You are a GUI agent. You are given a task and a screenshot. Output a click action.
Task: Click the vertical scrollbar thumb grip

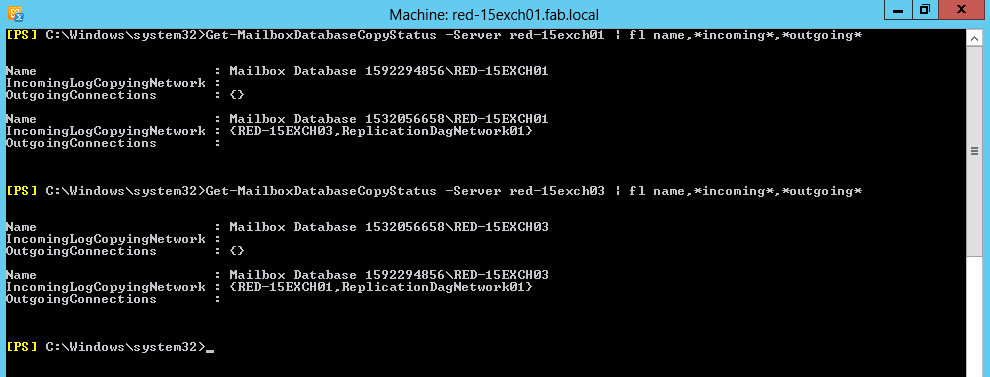click(x=974, y=151)
